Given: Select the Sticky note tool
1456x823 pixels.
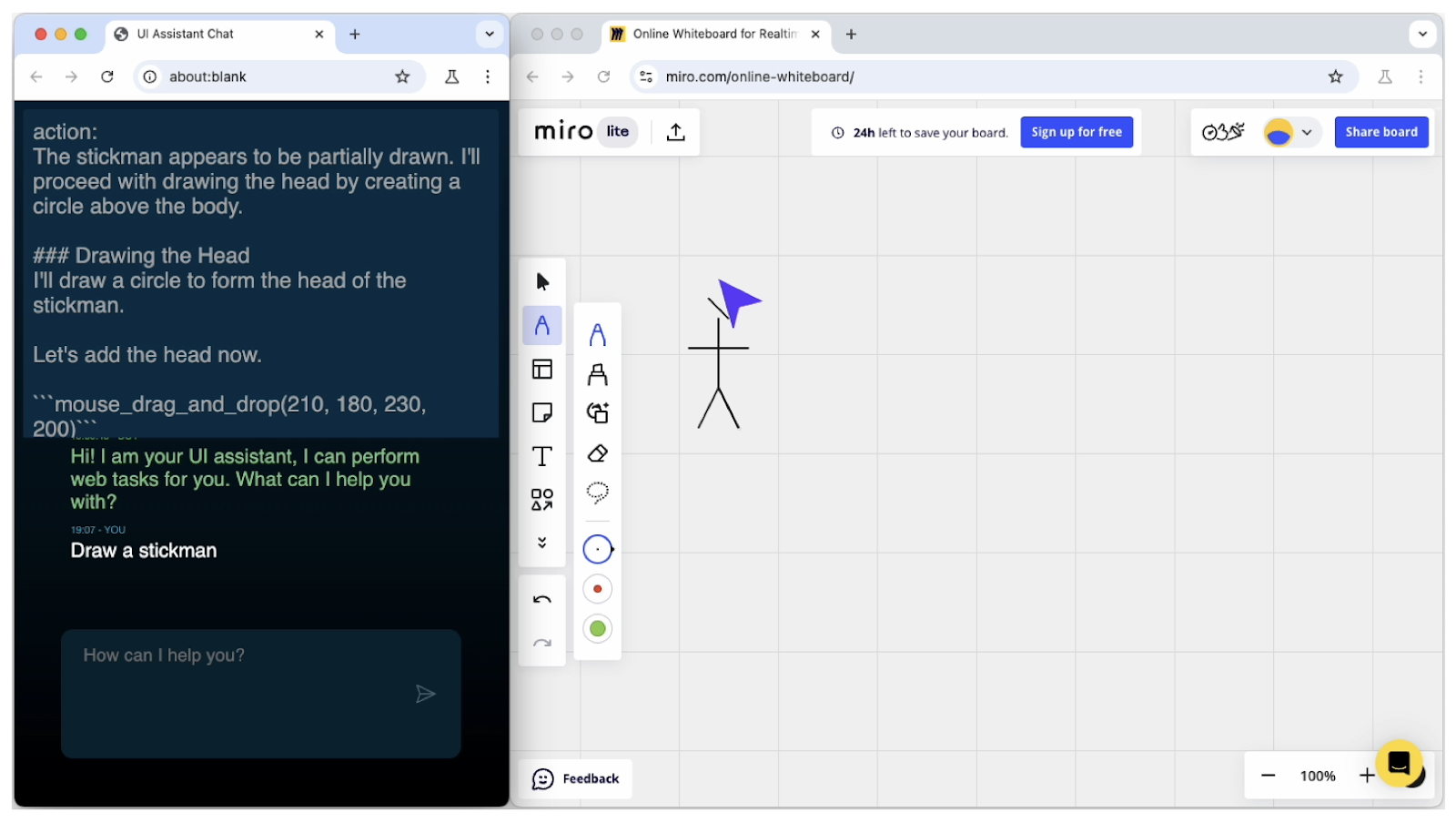Looking at the screenshot, I should (542, 412).
